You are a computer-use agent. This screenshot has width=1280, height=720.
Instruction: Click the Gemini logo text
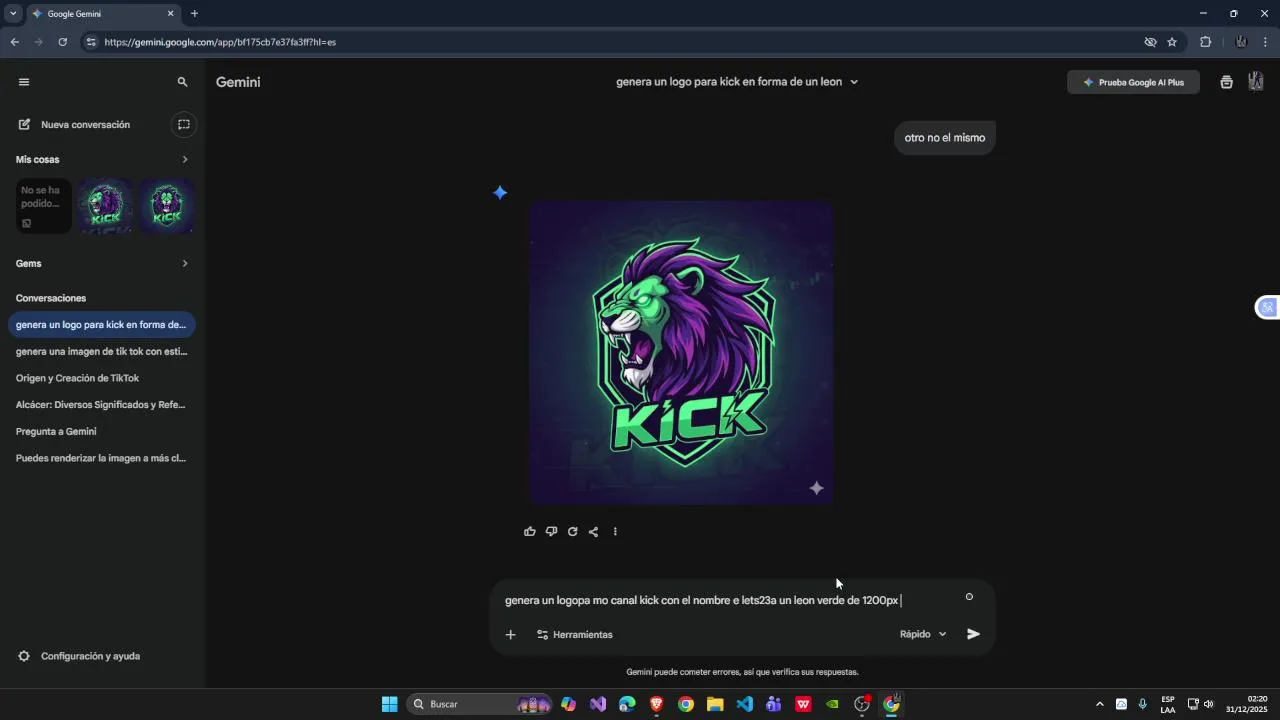click(x=238, y=82)
